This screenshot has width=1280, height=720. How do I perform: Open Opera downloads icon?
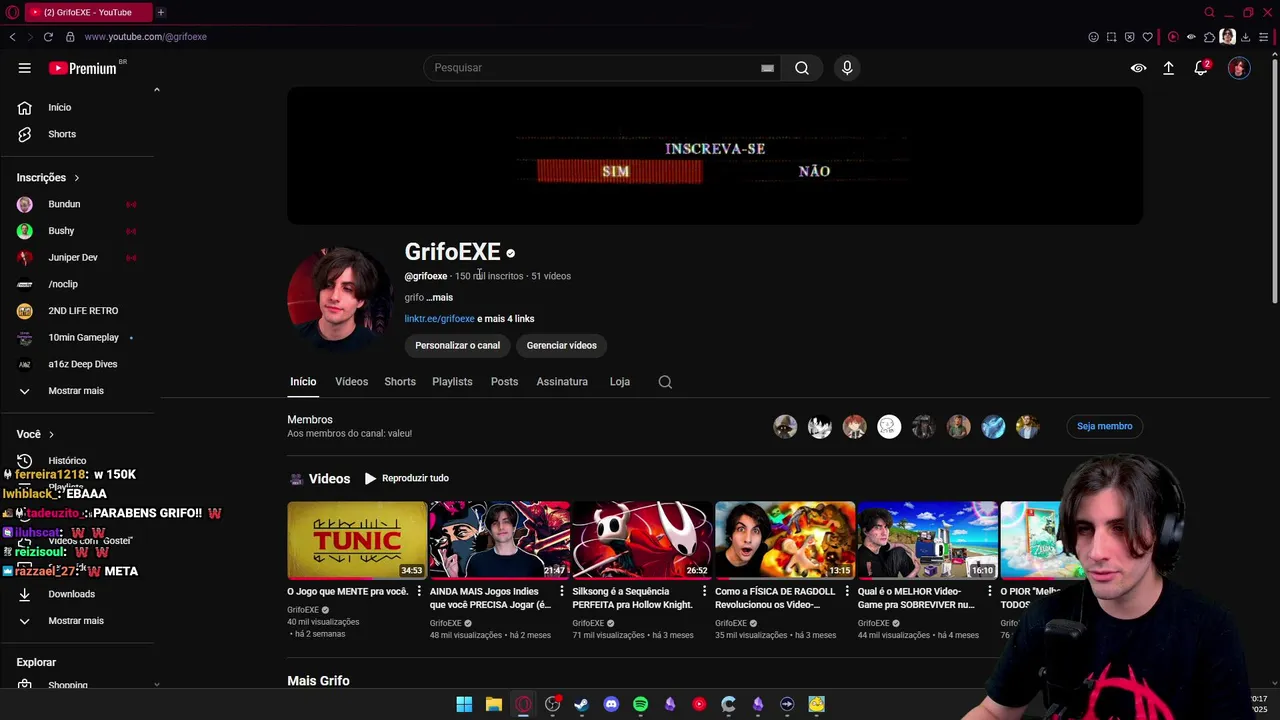pos(1245,37)
